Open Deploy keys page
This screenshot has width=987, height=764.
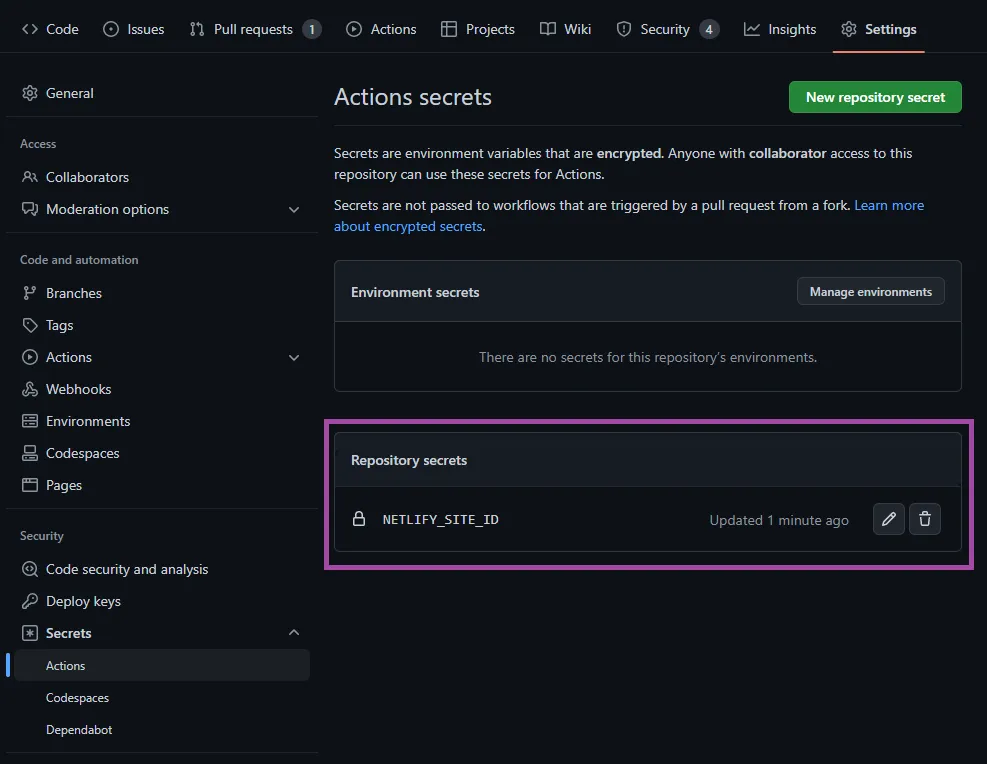[83, 601]
